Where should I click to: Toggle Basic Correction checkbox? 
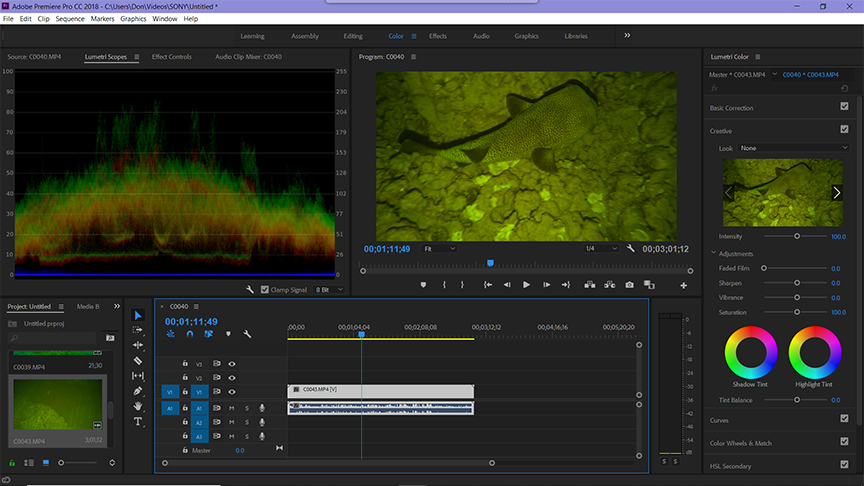click(x=844, y=106)
